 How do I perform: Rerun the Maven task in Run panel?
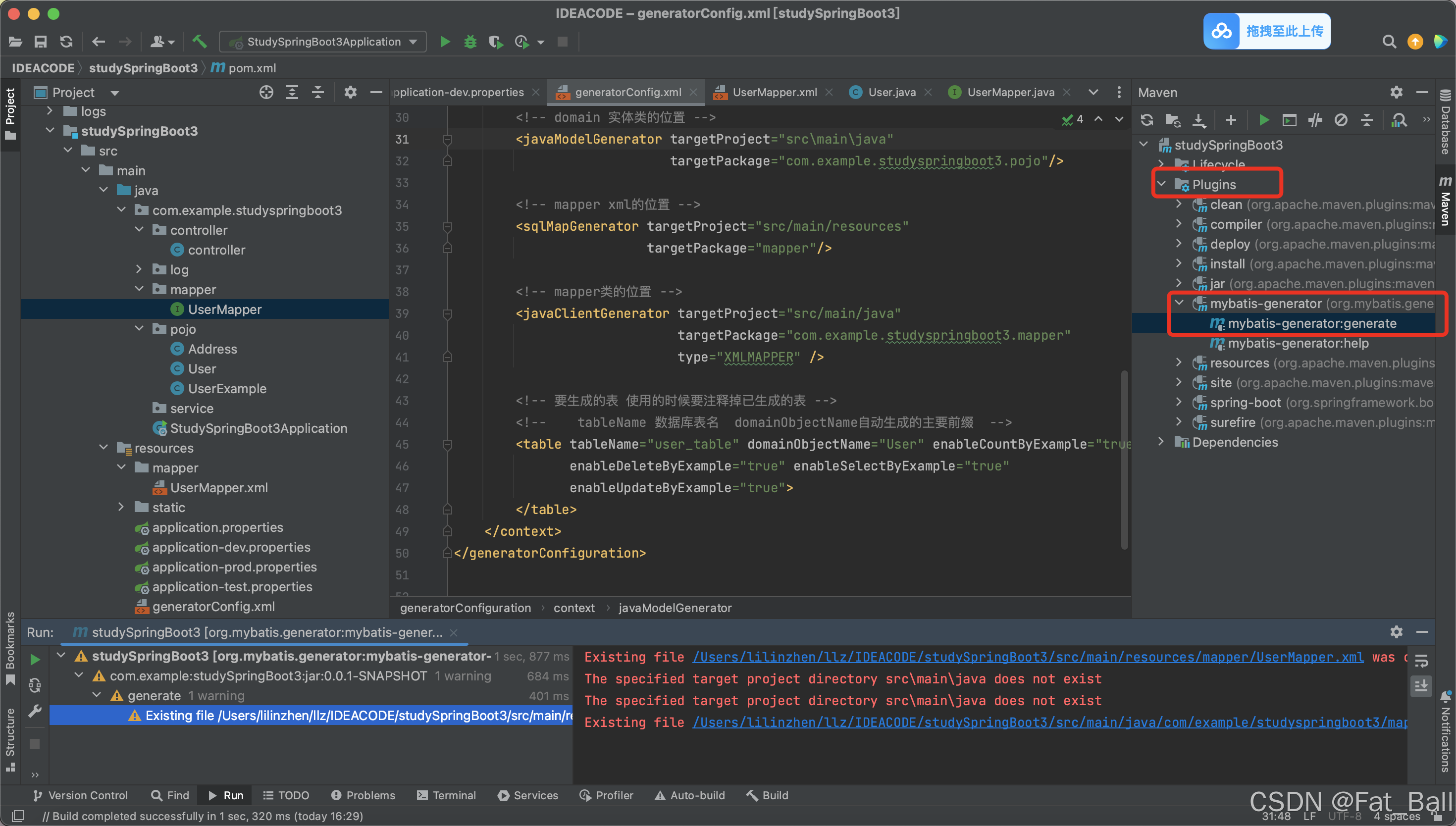(35, 659)
